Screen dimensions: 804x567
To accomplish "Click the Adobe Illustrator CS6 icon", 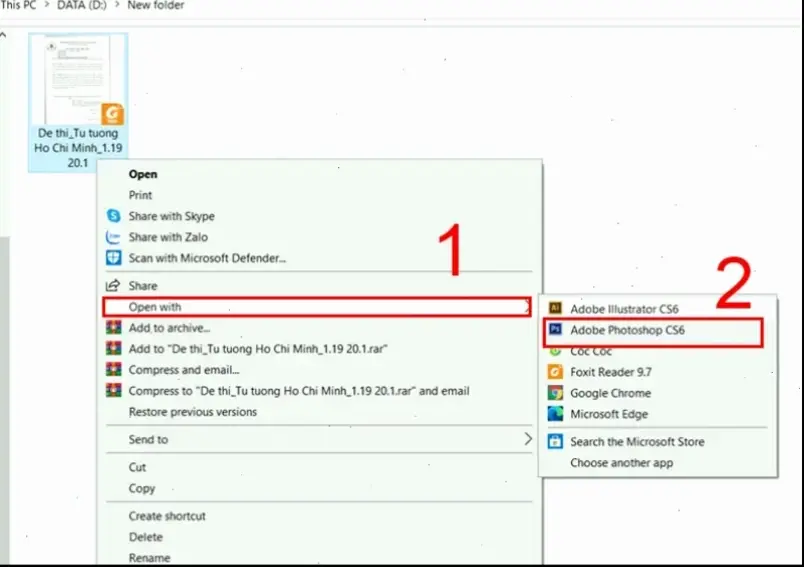I will point(555,309).
